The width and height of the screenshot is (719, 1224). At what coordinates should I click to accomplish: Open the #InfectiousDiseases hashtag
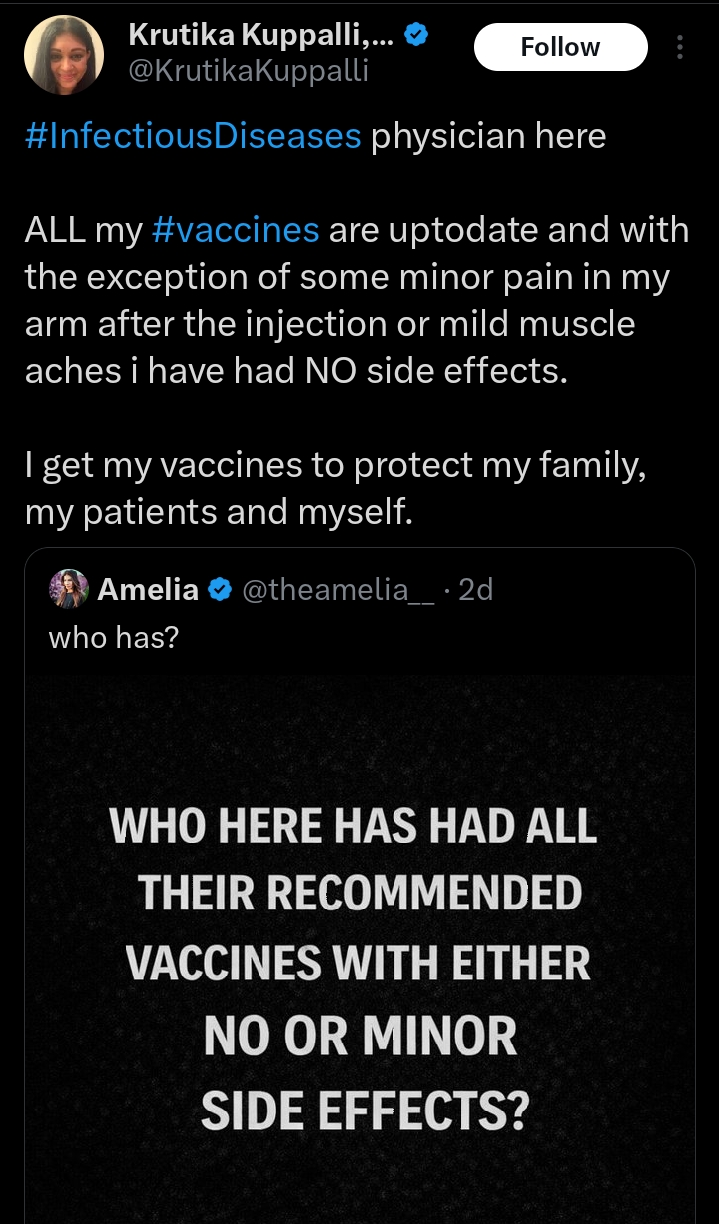pos(192,135)
